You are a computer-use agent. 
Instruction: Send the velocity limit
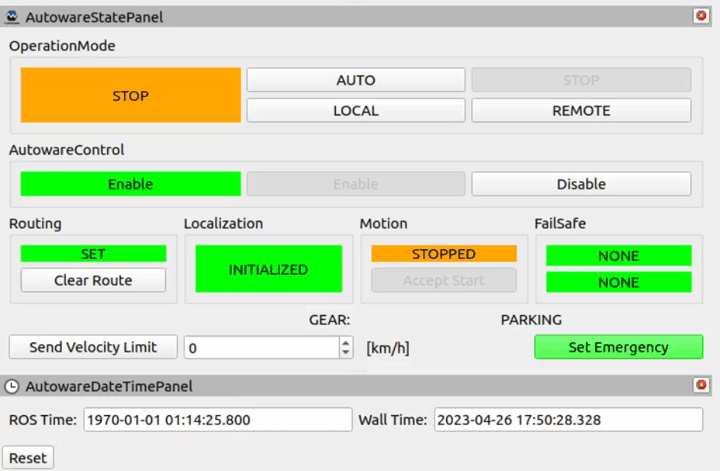click(93, 347)
